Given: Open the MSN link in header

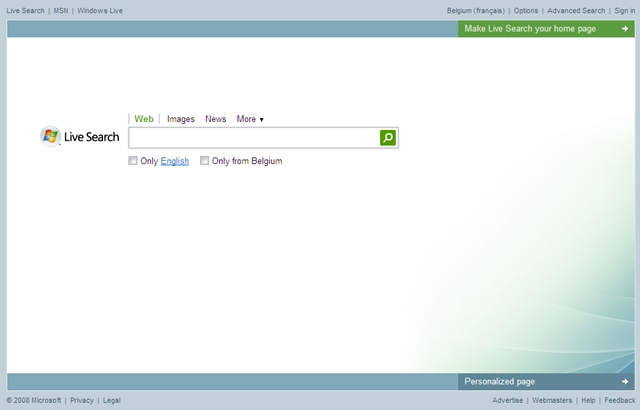Looking at the screenshot, I should click(61, 10).
